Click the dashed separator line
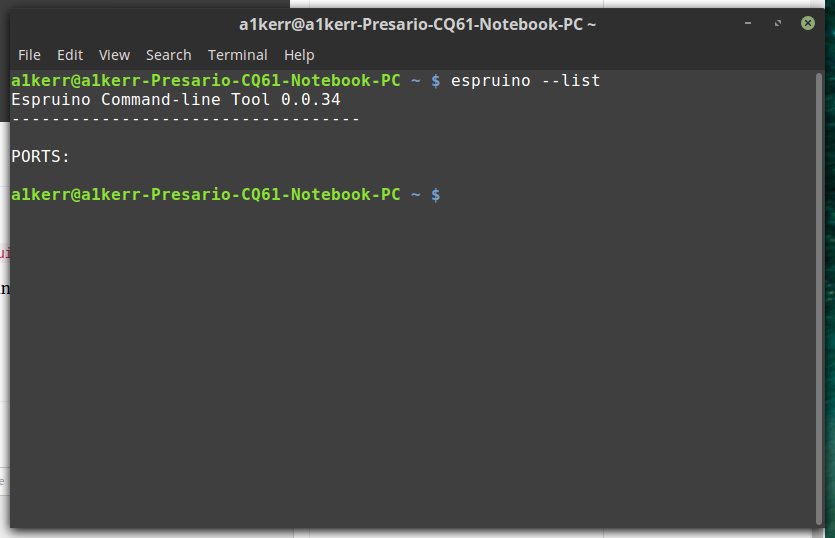The width and height of the screenshot is (835, 538). [x=185, y=119]
